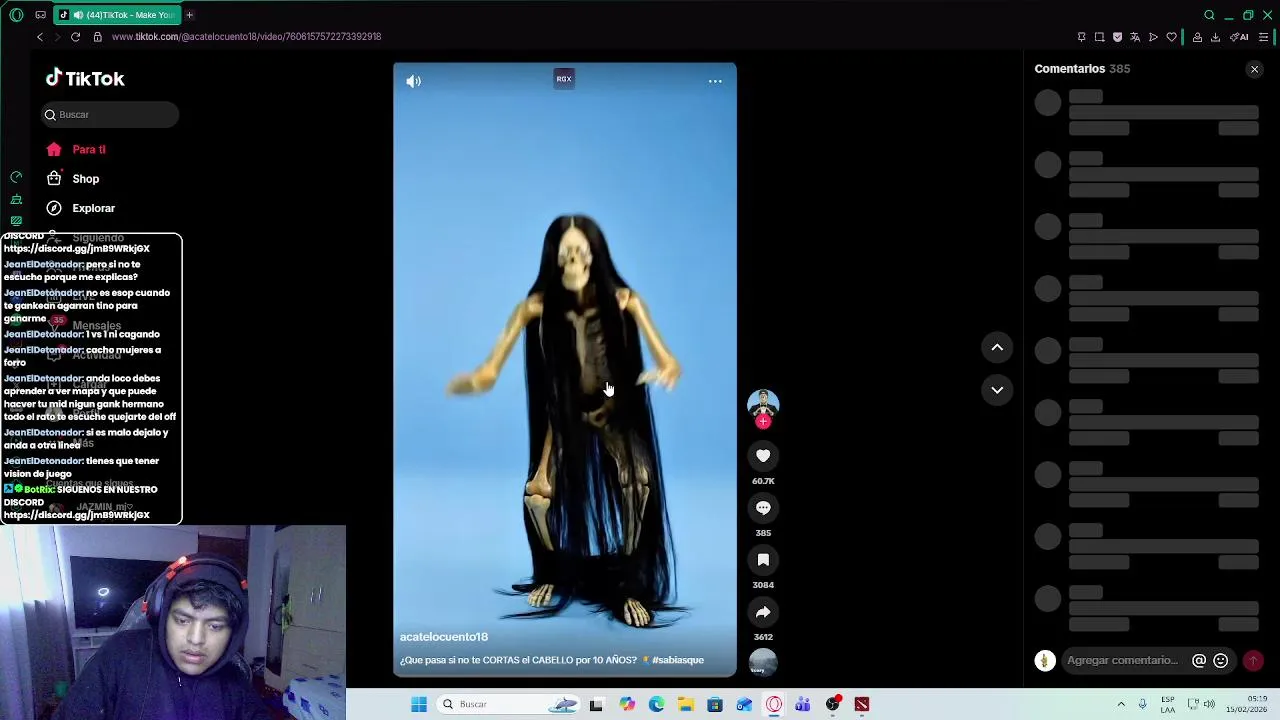Click the RGX badge atop the video
The width and height of the screenshot is (1280, 720).
click(x=564, y=79)
